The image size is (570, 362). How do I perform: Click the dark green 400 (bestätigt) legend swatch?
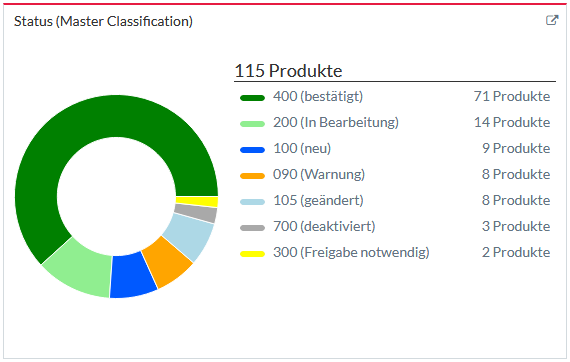click(x=252, y=98)
